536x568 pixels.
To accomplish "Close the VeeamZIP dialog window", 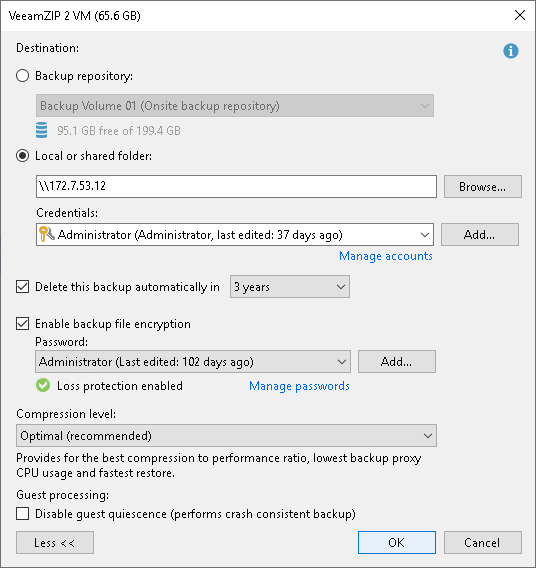I will pos(520,15).
